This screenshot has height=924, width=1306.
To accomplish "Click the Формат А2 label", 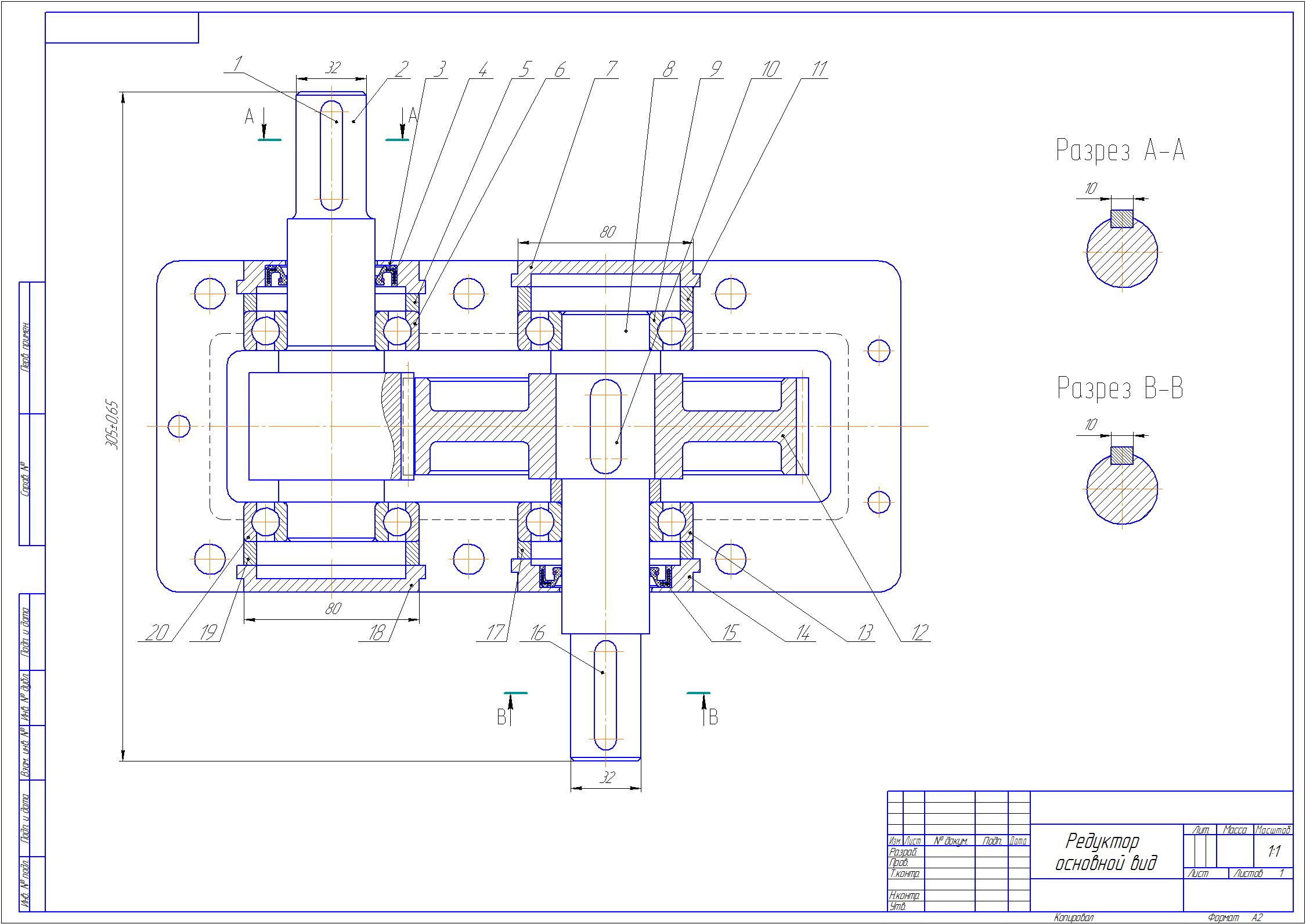I will pyautogui.click(x=1235, y=918).
